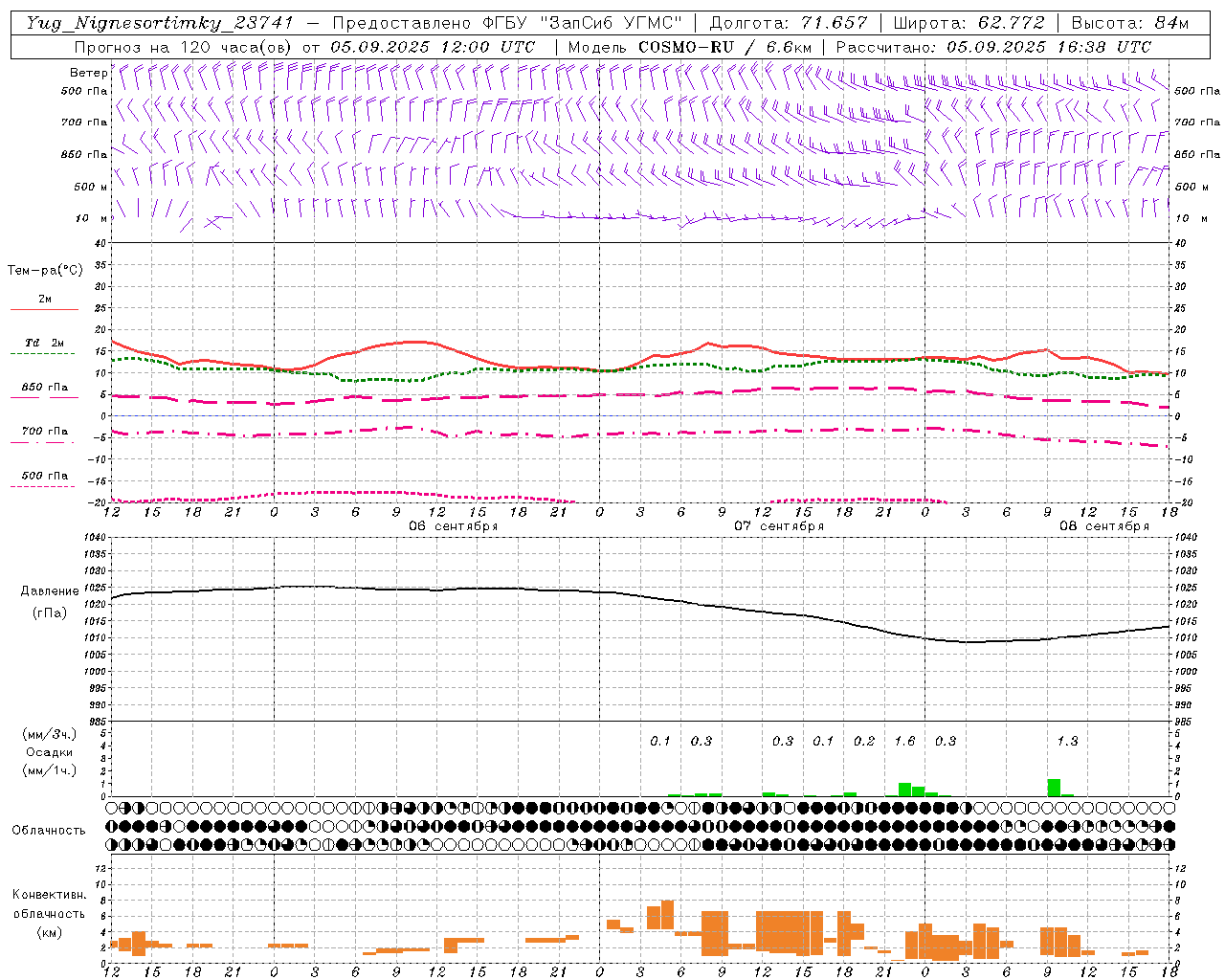Select the 850 гПа temperature legend entry

pos(44,388)
